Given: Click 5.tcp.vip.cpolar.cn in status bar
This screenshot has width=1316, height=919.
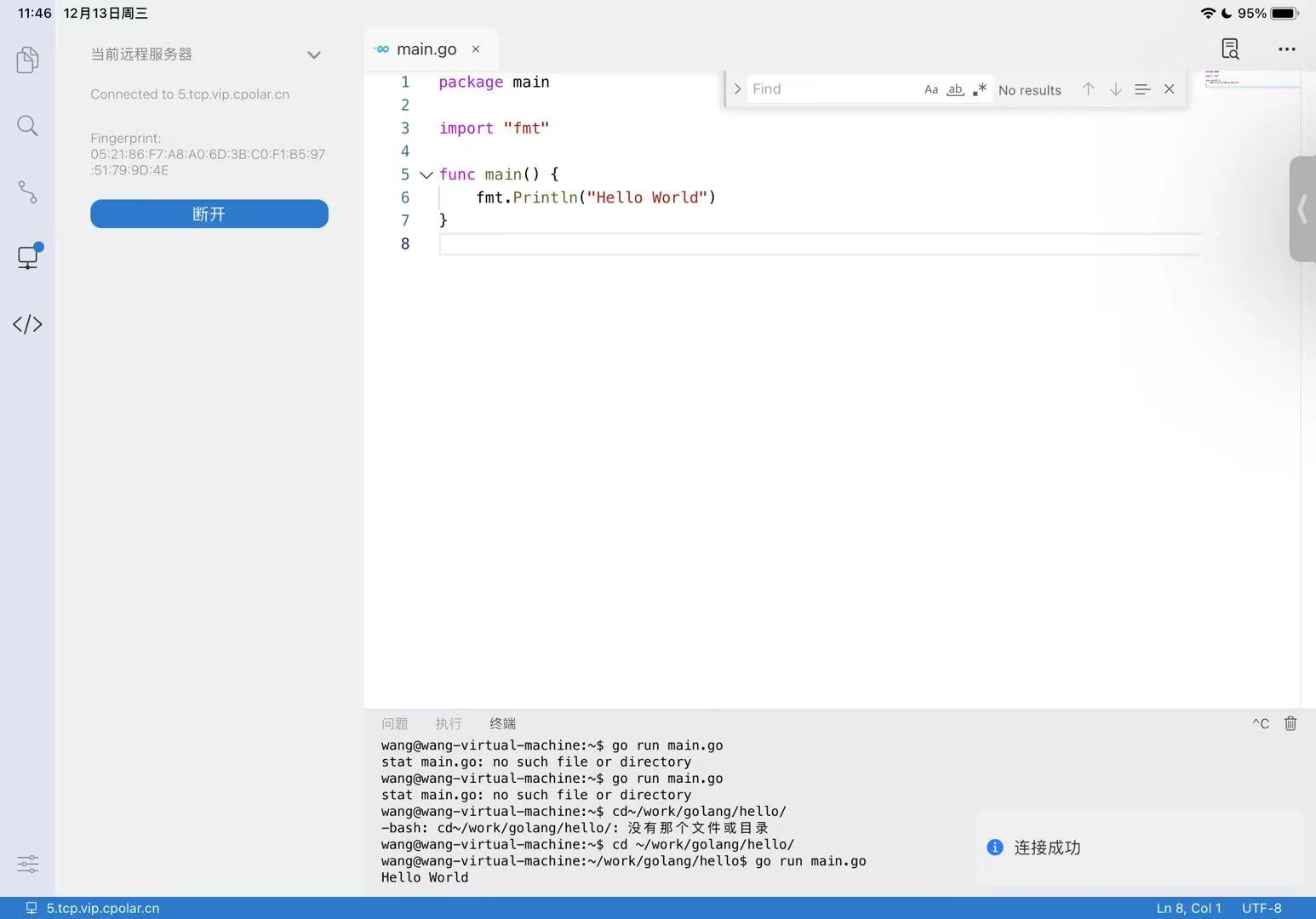Looking at the screenshot, I should click(102, 908).
